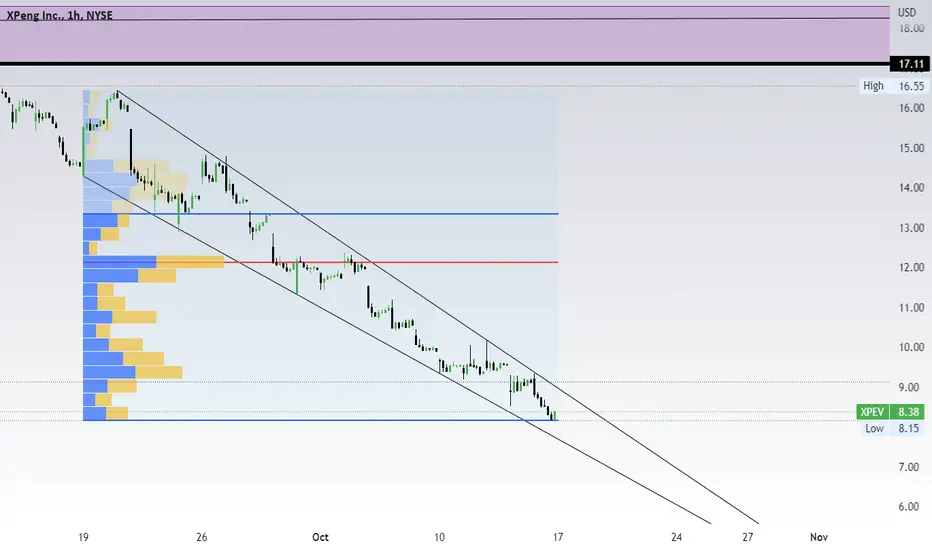Click the 7.00 price axis tick
This screenshot has height=550, width=932.
pos(909,467)
